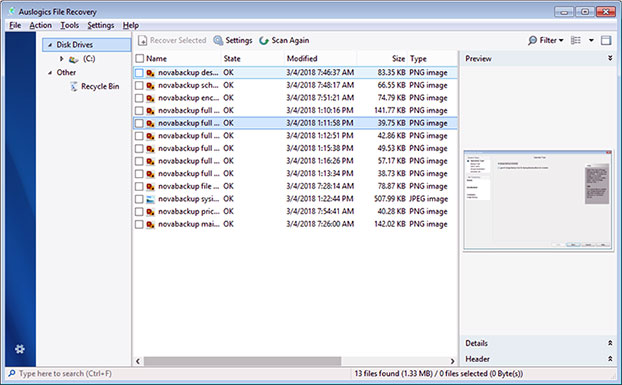The image size is (622, 385).
Task: Select the row with size 42.86 KB
Action: [x=295, y=136]
